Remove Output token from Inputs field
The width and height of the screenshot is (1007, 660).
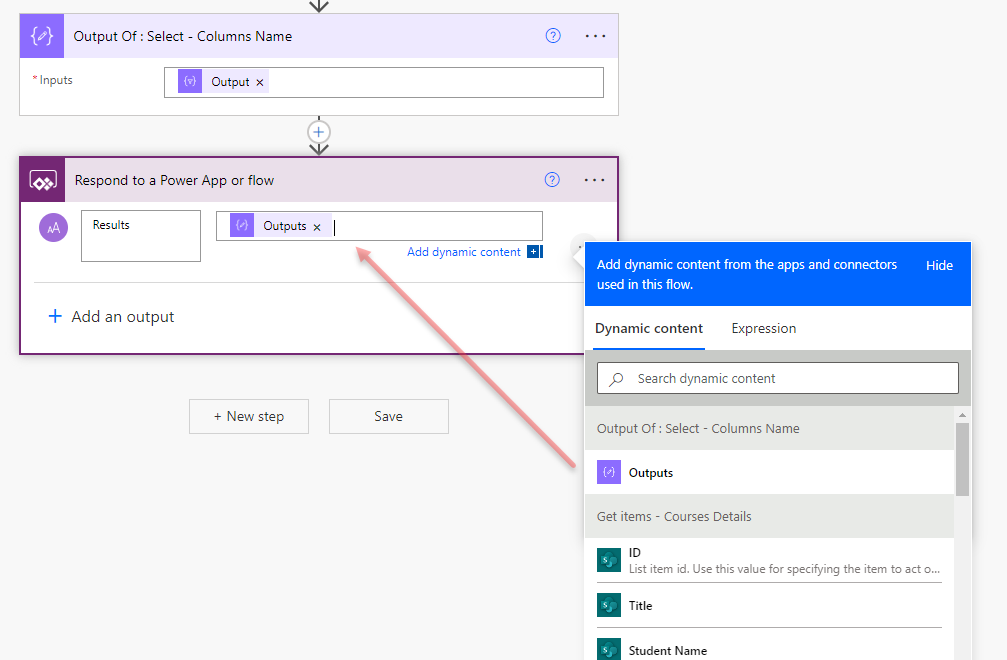260,83
